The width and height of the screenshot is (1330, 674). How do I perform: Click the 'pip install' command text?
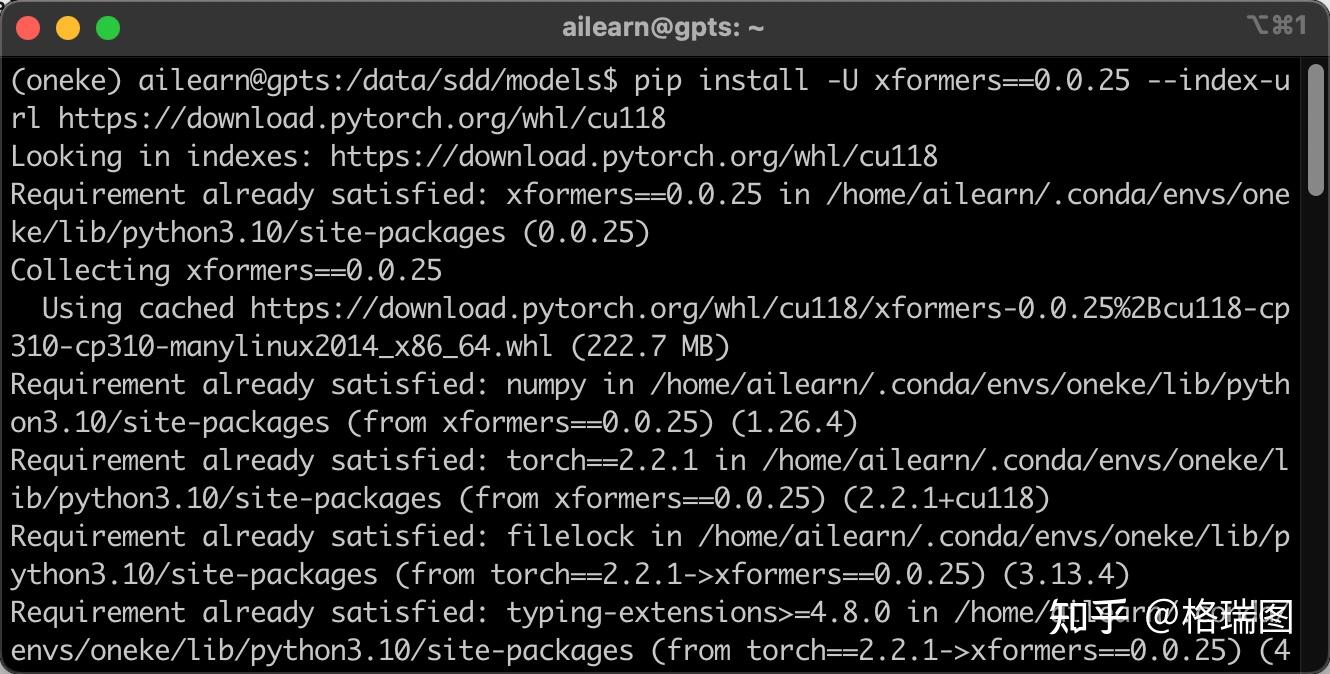pyautogui.click(x=720, y=80)
